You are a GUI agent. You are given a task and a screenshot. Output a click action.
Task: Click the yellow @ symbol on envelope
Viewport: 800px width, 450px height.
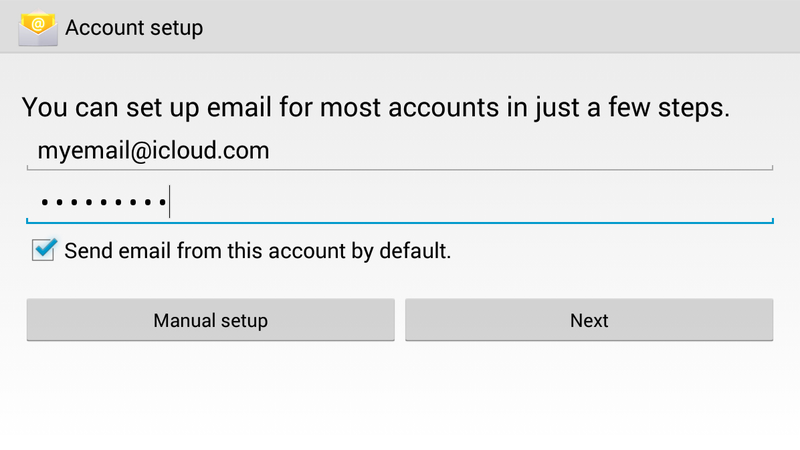(x=38, y=24)
